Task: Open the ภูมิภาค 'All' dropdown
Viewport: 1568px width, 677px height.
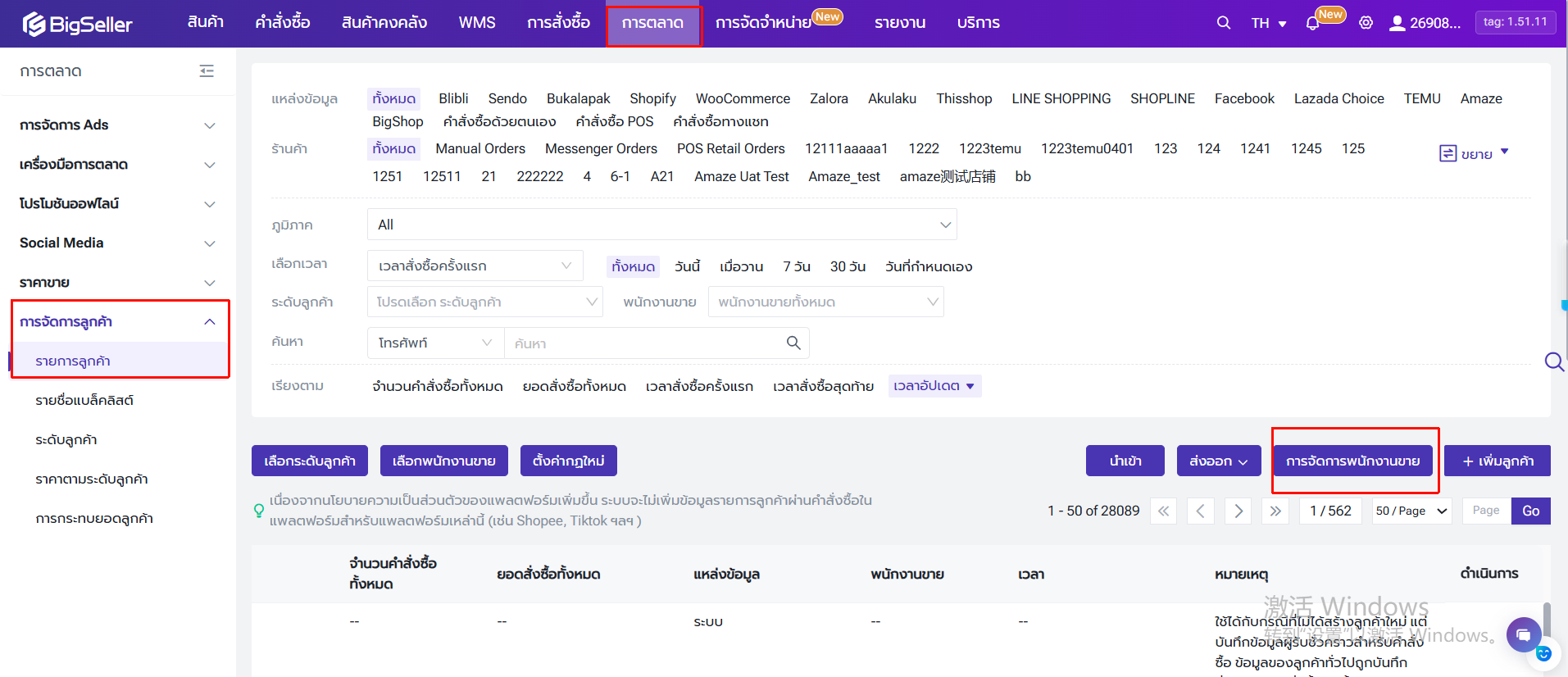Action: (x=661, y=225)
